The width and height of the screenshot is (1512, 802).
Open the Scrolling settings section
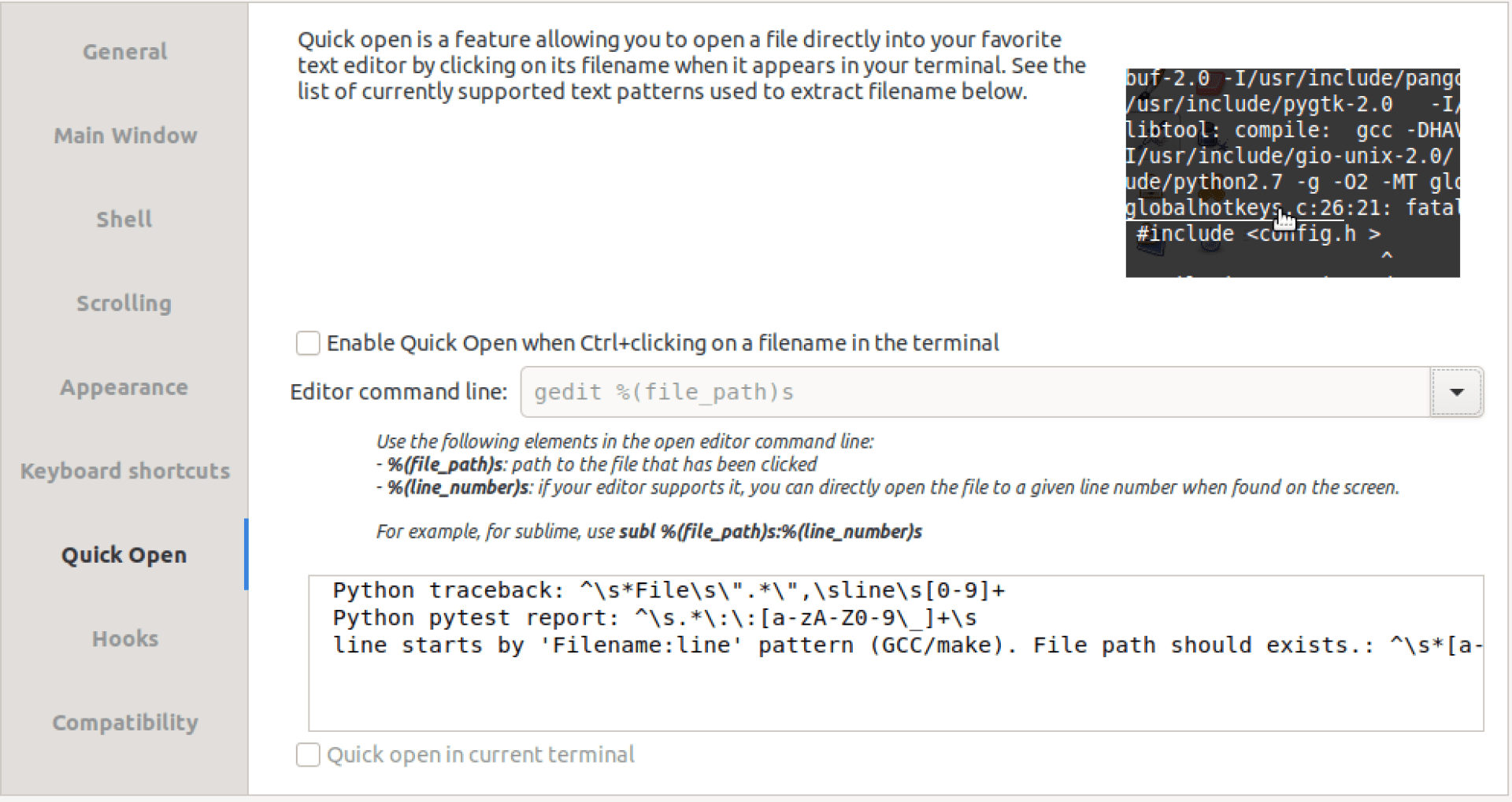tap(124, 303)
